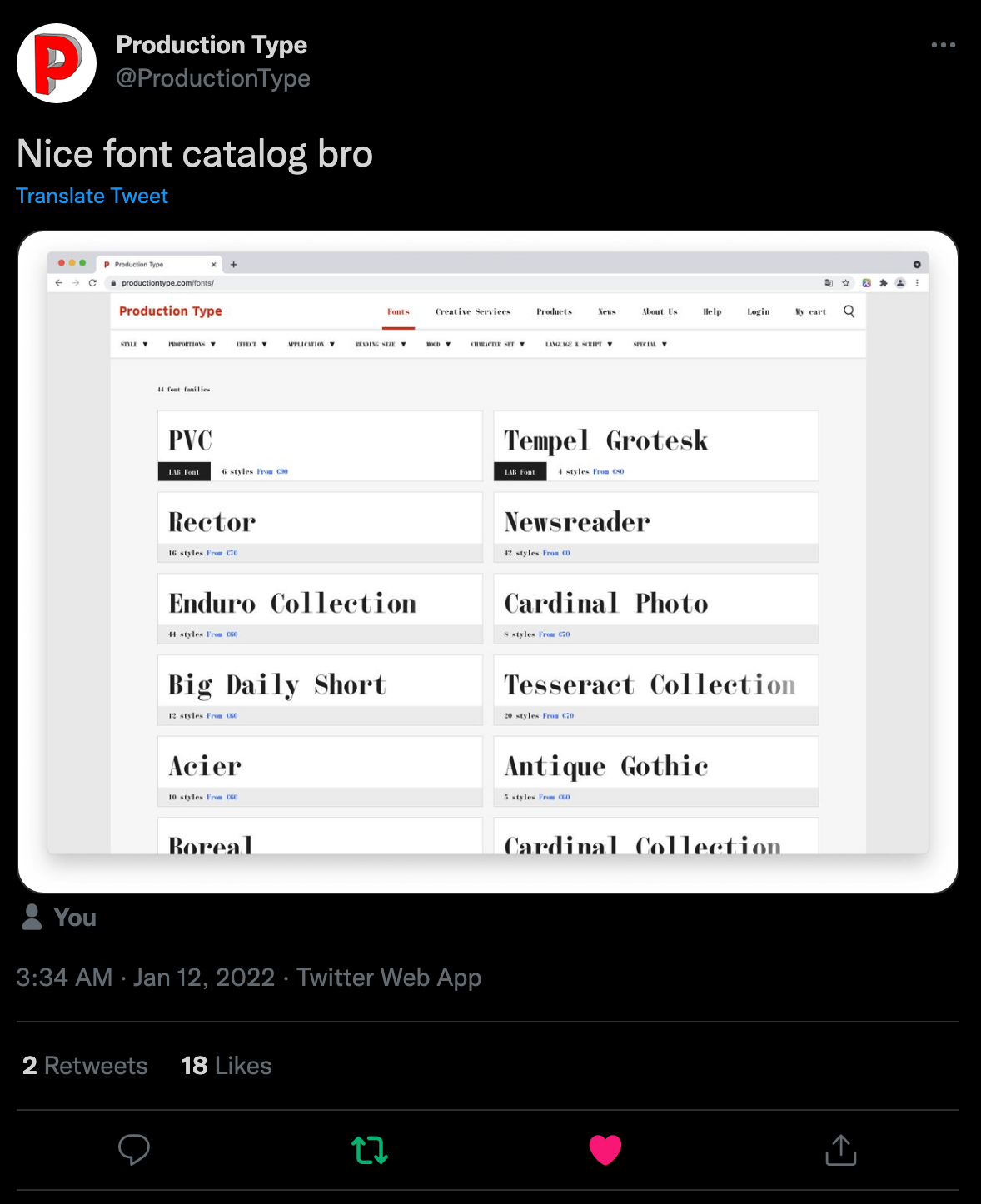
Task: Expand the Style filter dropdown
Action: pos(134,344)
